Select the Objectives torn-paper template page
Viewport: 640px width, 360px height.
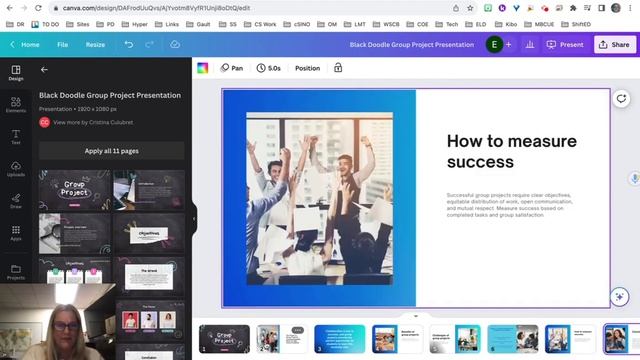[149, 233]
